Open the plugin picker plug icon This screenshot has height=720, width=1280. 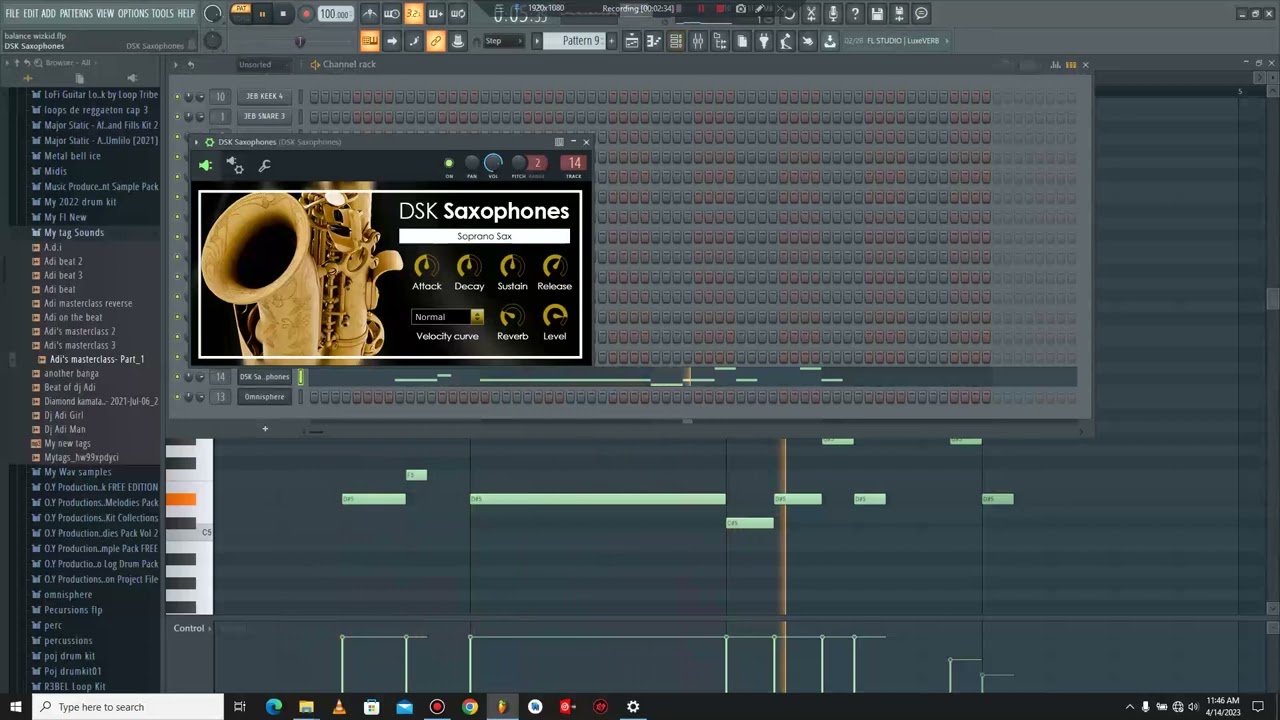[x=764, y=41]
